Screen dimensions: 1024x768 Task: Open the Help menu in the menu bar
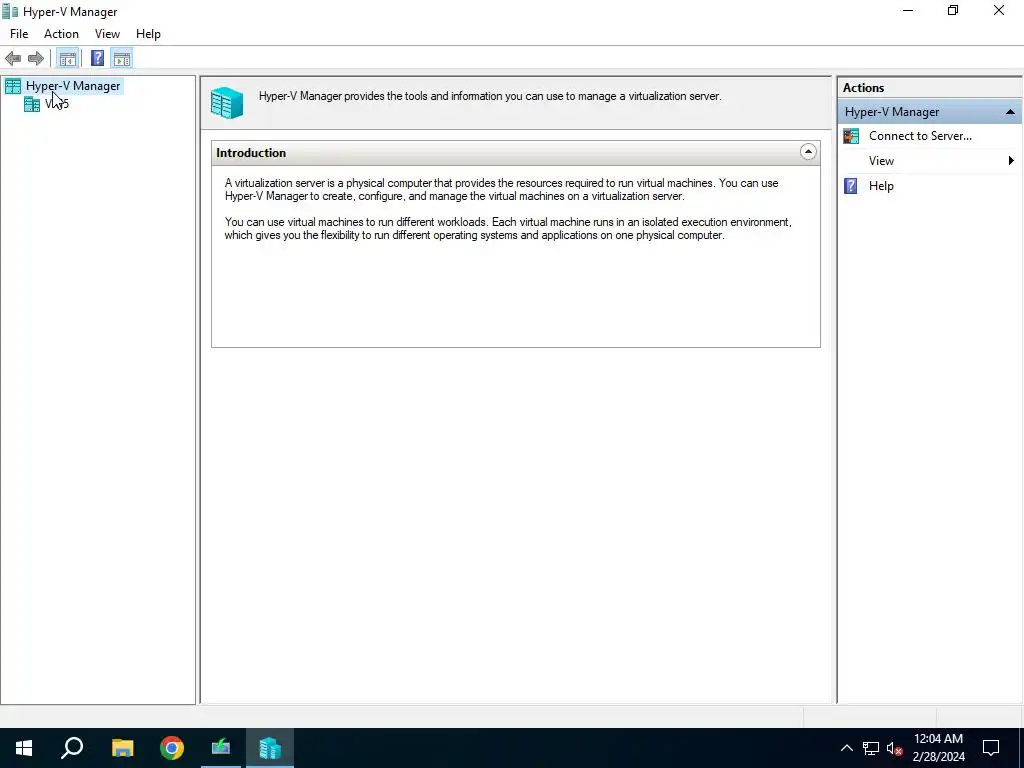[148, 34]
